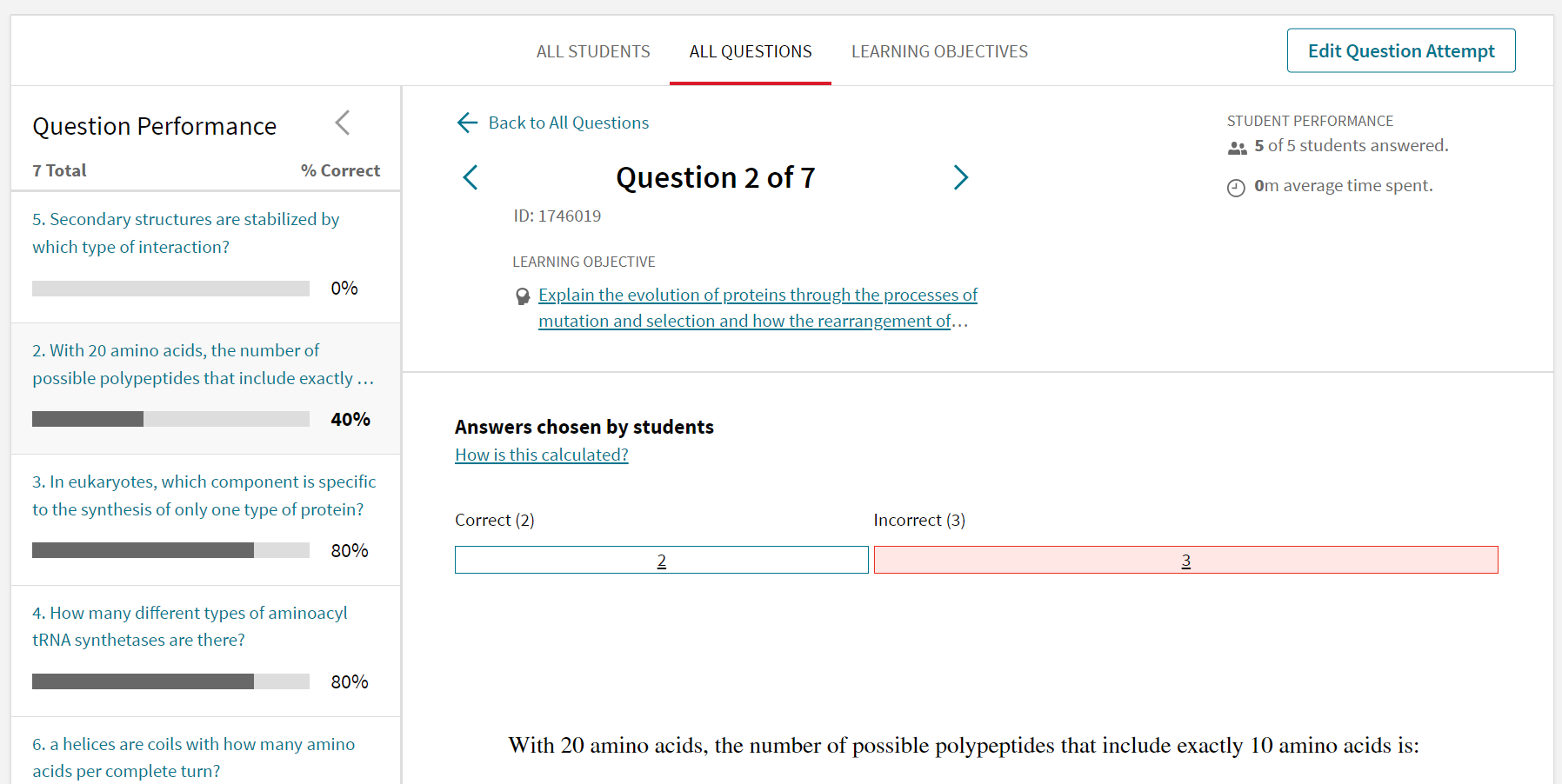Click the lightbulb icon under Learning Objective
1562x784 pixels.
[523, 296]
